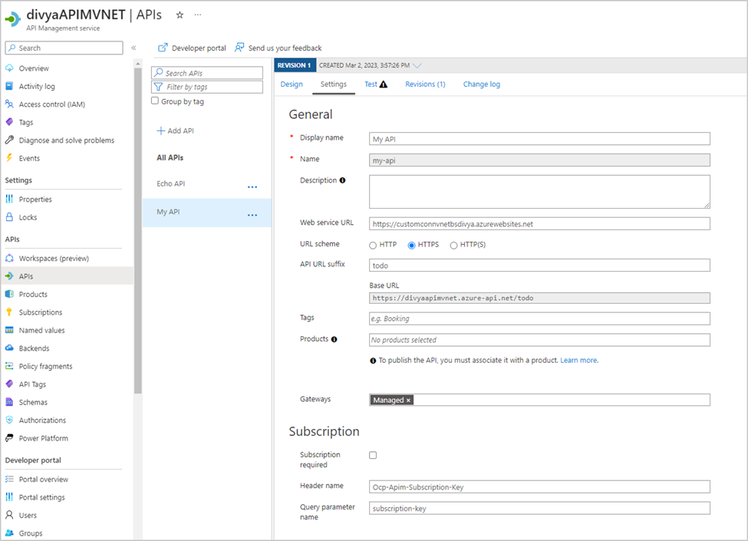The height and width of the screenshot is (541, 748).
Task: Check the Subscription required checkbox
Action: (373, 455)
